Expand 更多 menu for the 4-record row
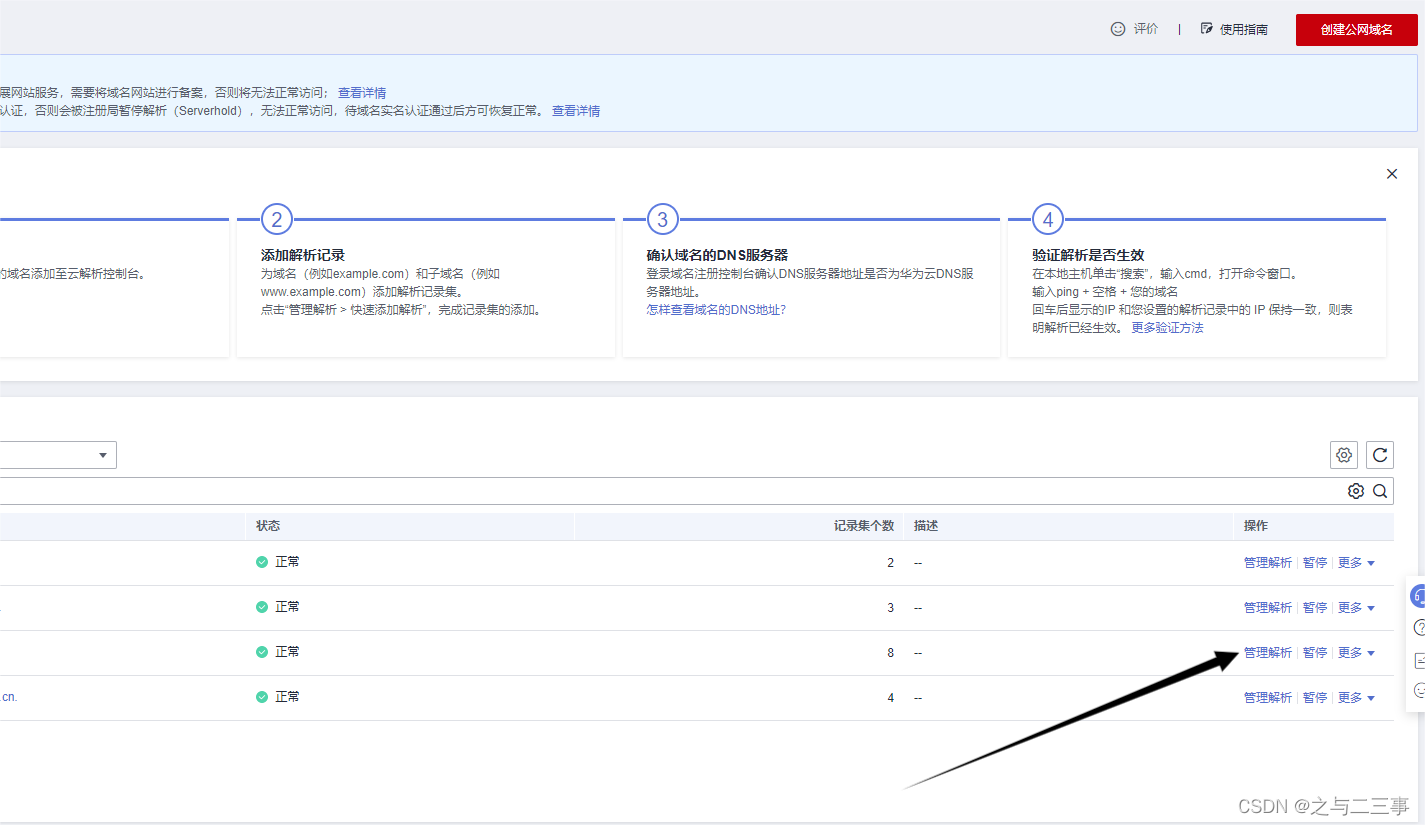1425x825 pixels. coord(1356,698)
